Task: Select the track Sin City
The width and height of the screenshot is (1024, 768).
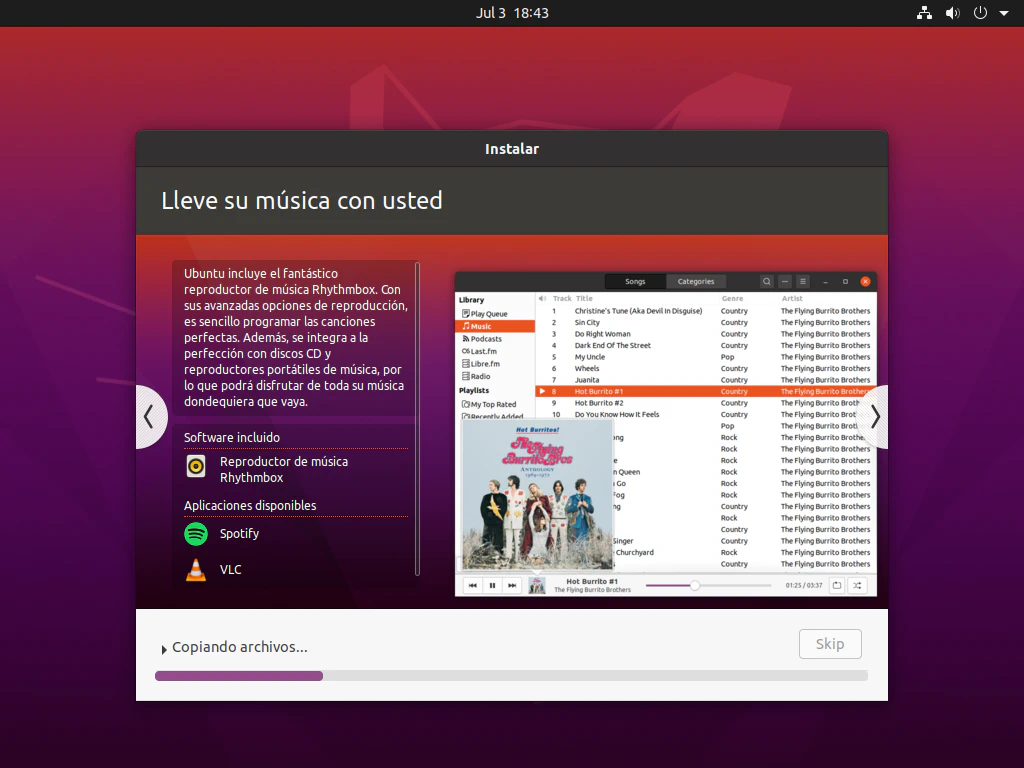Action: (705, 323)
